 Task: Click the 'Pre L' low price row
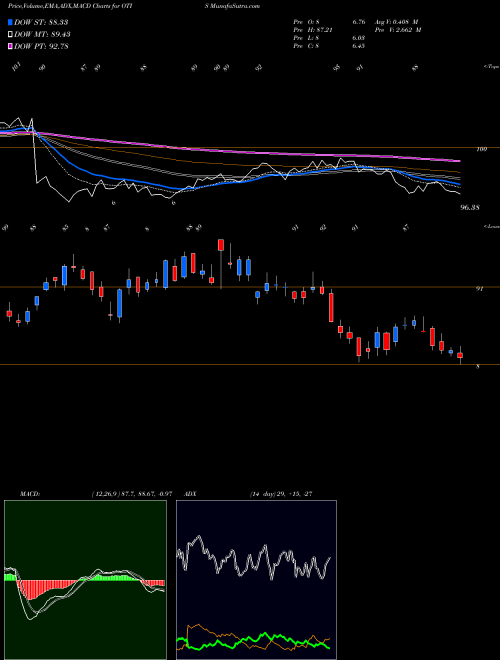pos(329,38)
